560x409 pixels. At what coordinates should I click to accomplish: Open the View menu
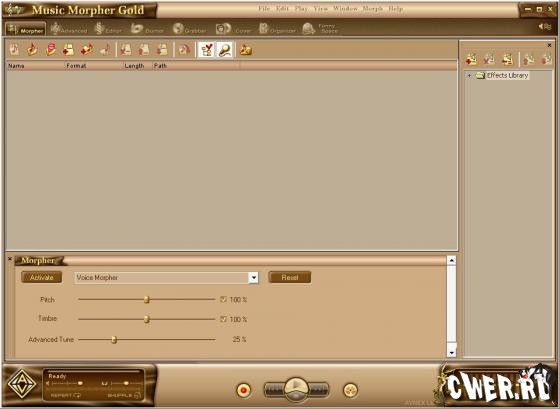(x=320, y=9)
